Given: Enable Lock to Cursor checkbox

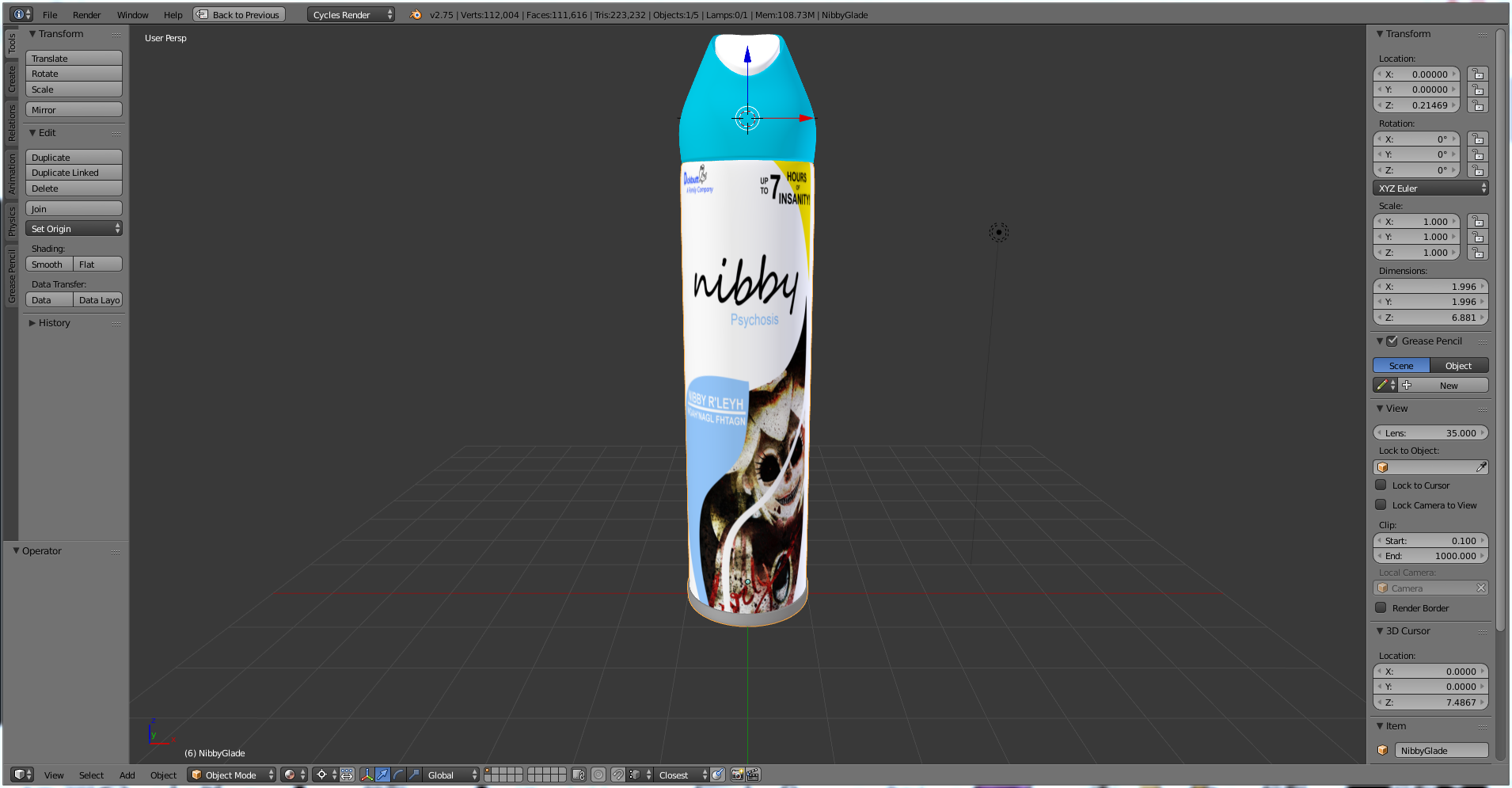Looking at the screenshot, I should [x=1381, y=485].
